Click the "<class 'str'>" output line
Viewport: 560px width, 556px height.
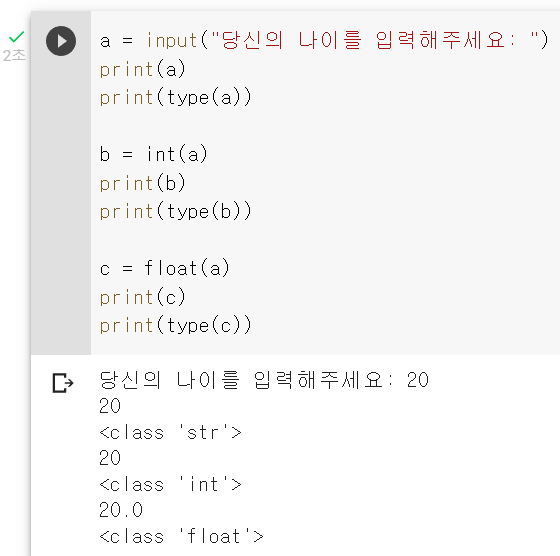[171, 432]
